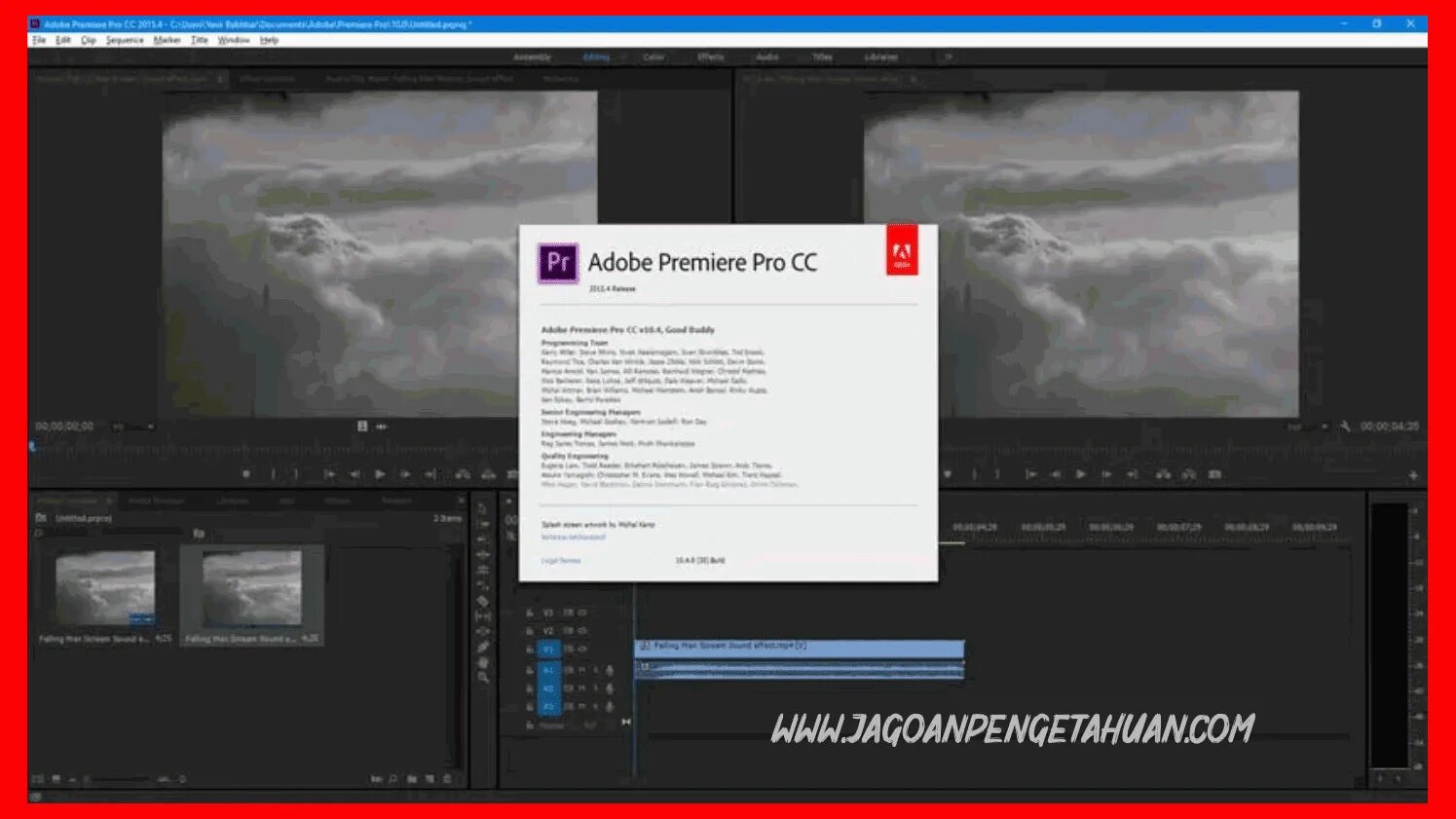Click Overwrite button in Source monitor
The width and height of the screenshot is (1456, 819).
(x=488, y=474)
